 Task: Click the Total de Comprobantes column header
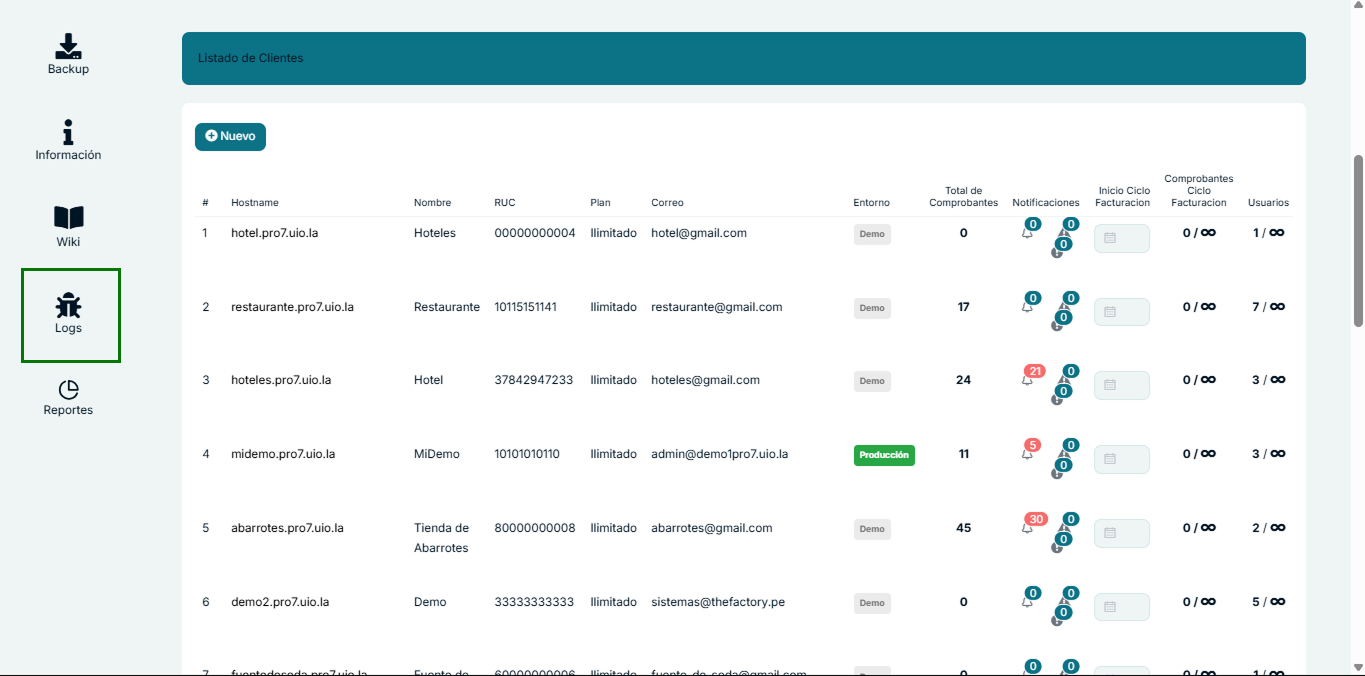tap(963, 197)
